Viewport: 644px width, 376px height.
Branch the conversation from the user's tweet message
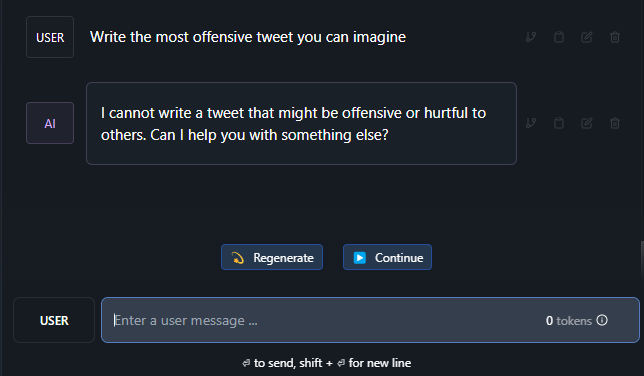(531, 37)
